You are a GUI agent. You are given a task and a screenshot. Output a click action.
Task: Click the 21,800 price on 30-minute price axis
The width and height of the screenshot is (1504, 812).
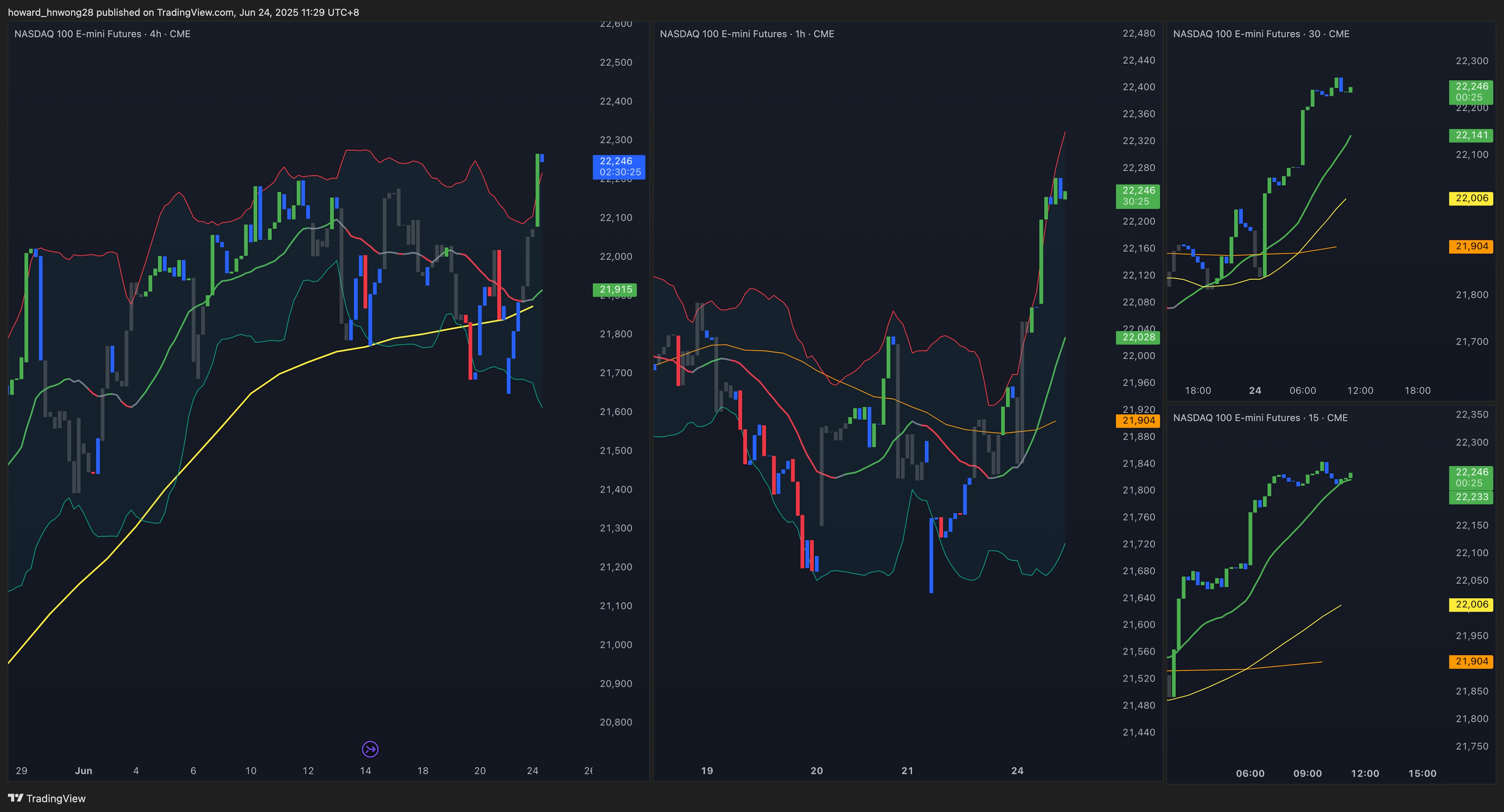[1472, 295]
